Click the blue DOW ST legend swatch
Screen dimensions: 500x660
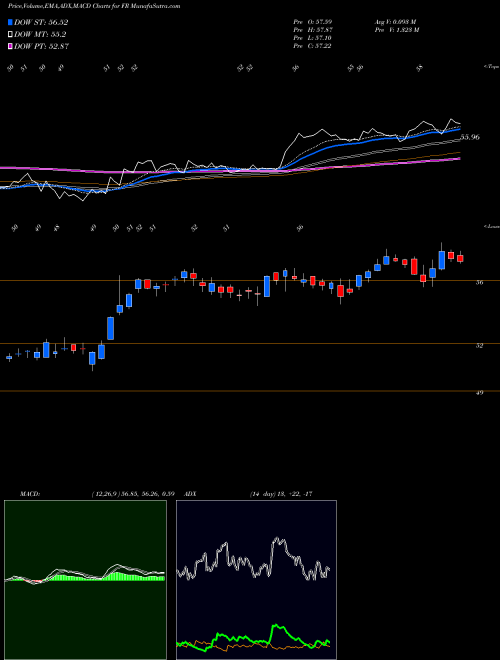[10, 22]
